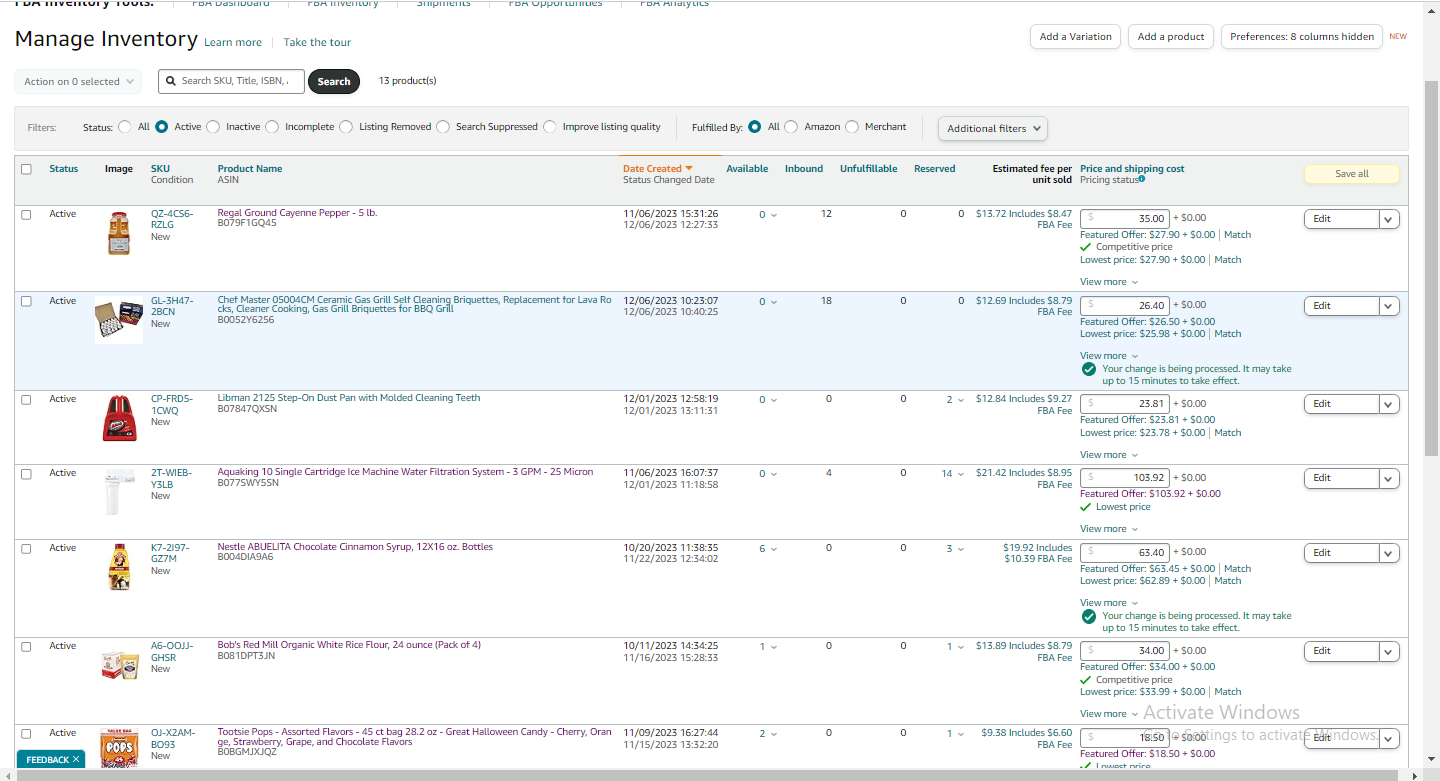Open the Edit dropdown arrow for Libman Dust Pan
This screenshot has width=1440, height=781.
[x=1388, y=404]
